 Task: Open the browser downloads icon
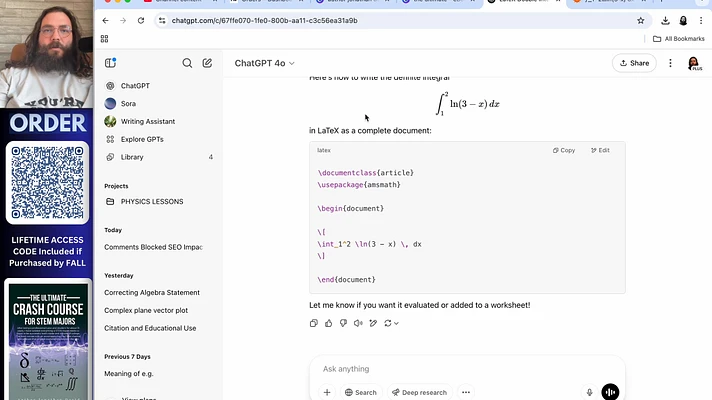tap(665, 20)
